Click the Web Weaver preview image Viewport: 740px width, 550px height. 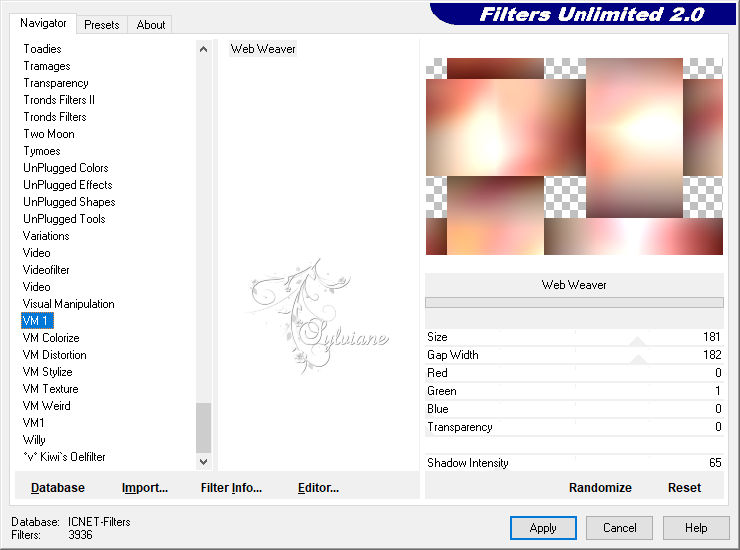(x=574, y=156)
